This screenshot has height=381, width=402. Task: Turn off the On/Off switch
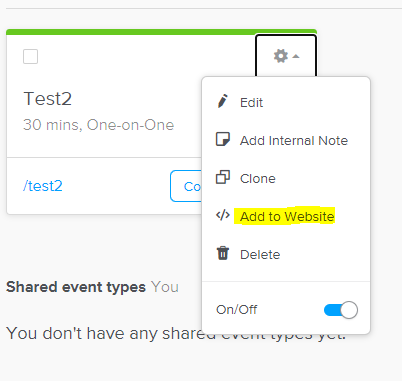click(341, 310)
